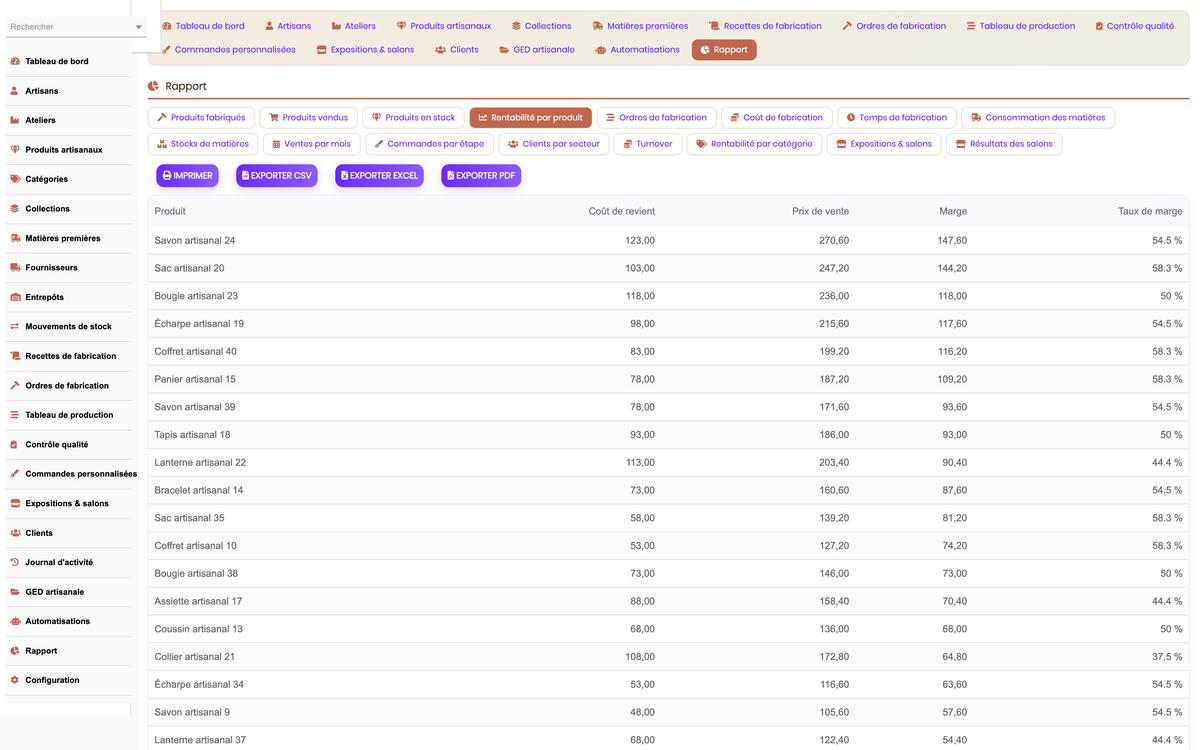1200x750 pixels.
Task: Open Tableau de production in top navigation
Action: pos(1021,26)
